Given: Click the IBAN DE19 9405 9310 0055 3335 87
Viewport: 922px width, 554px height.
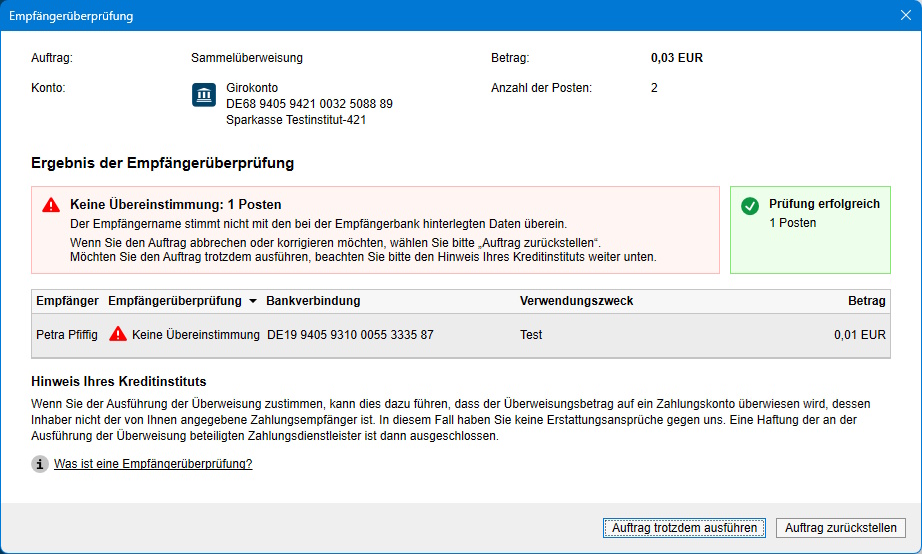Looking at the screenshot, I should (350, 335).
